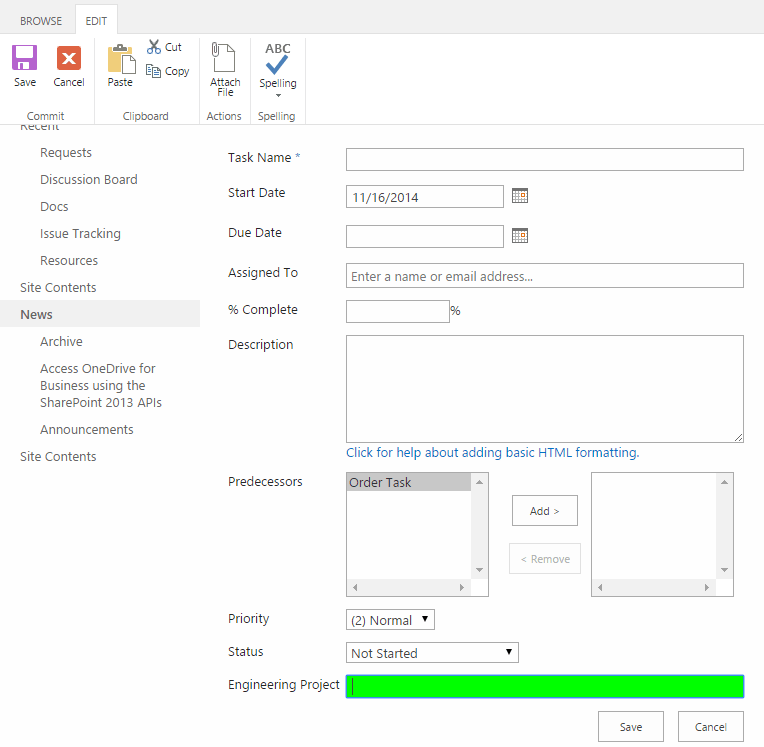This screenshot has width=764, height=747.
Task: Click right arrow of left Predecessors horizontal scrollbar
Action: click(x=462, y=587)
